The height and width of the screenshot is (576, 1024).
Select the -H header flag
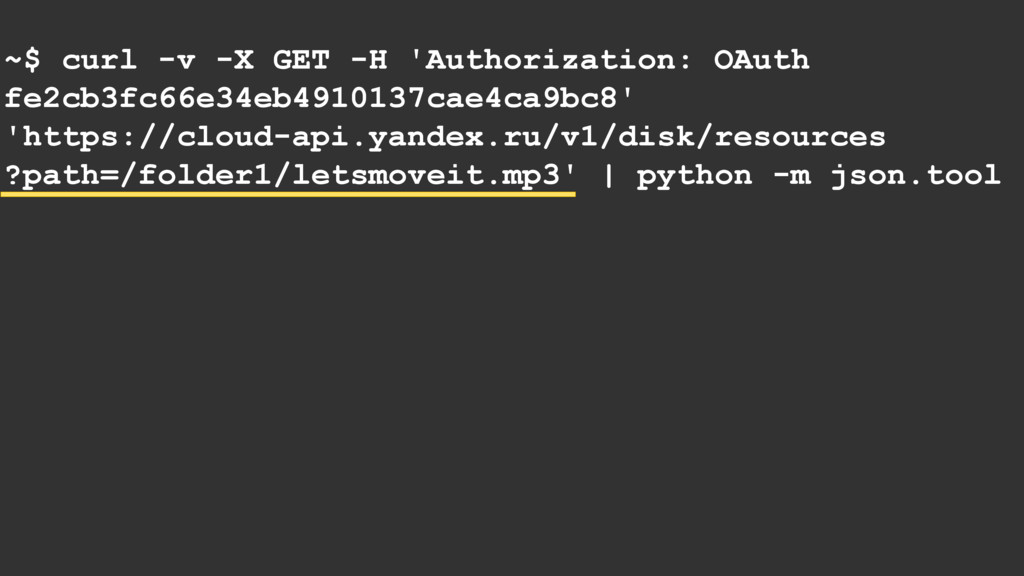[x=369, y=60]
